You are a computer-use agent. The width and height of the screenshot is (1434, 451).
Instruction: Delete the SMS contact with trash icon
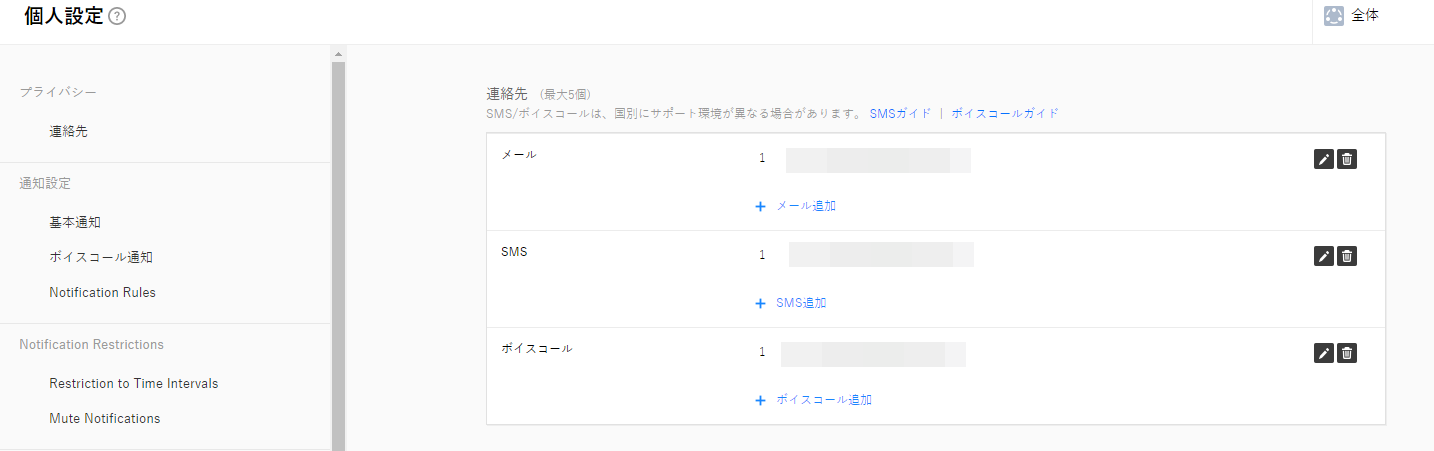1347,256
